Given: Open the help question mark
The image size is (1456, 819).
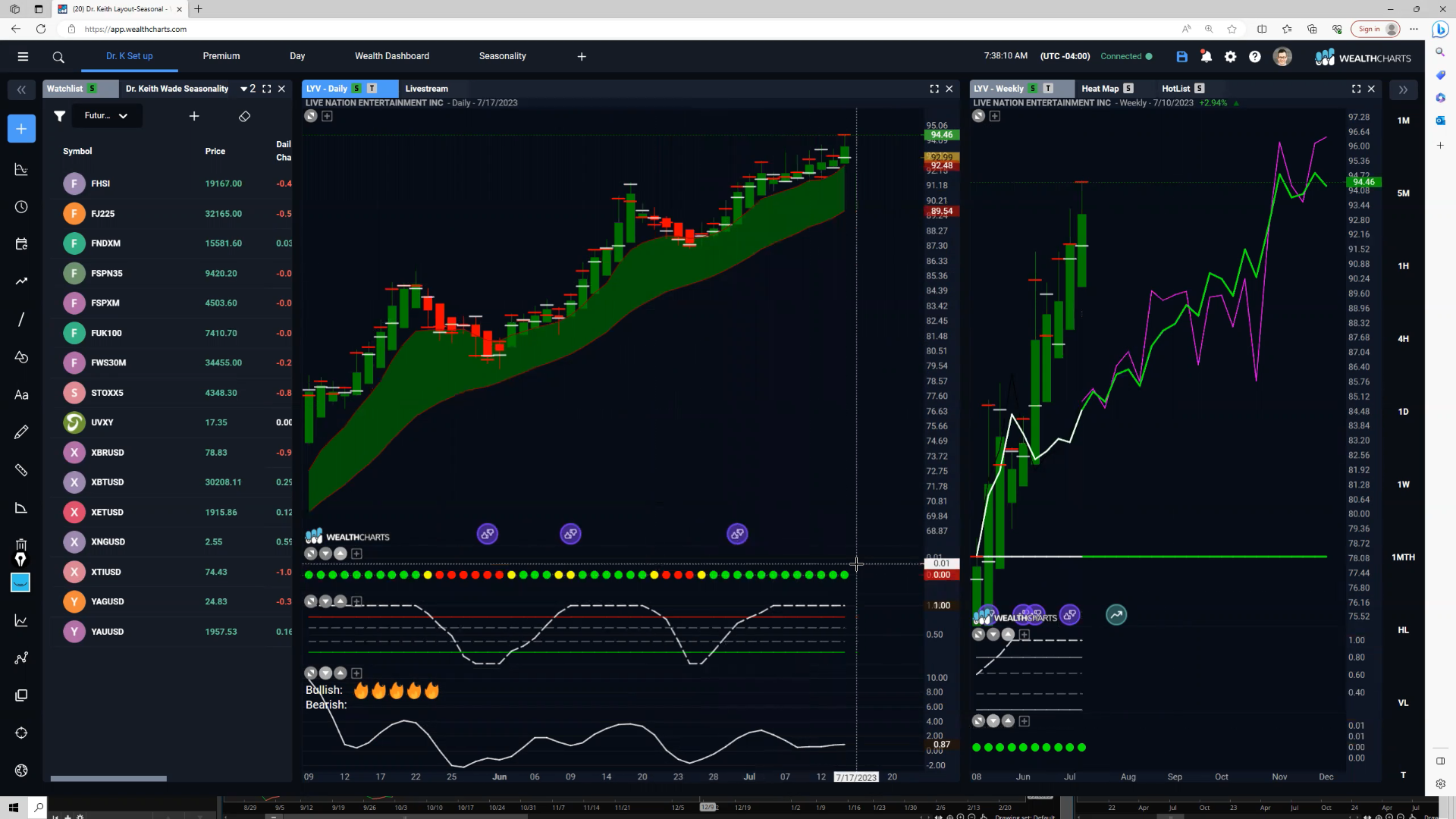Looking at the screenshot, I should point(1255,57).
